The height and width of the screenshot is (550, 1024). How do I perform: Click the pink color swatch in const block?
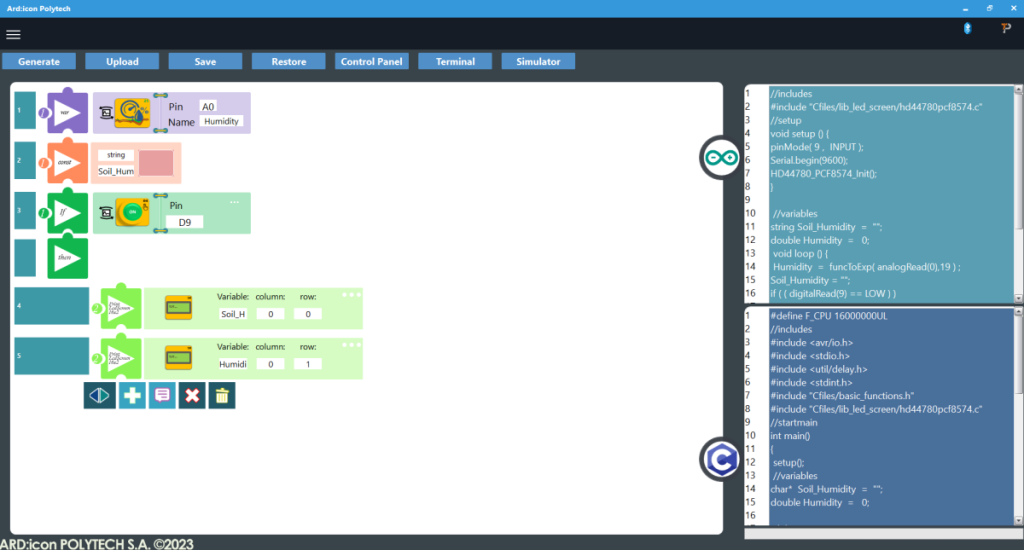click(155, 164)
